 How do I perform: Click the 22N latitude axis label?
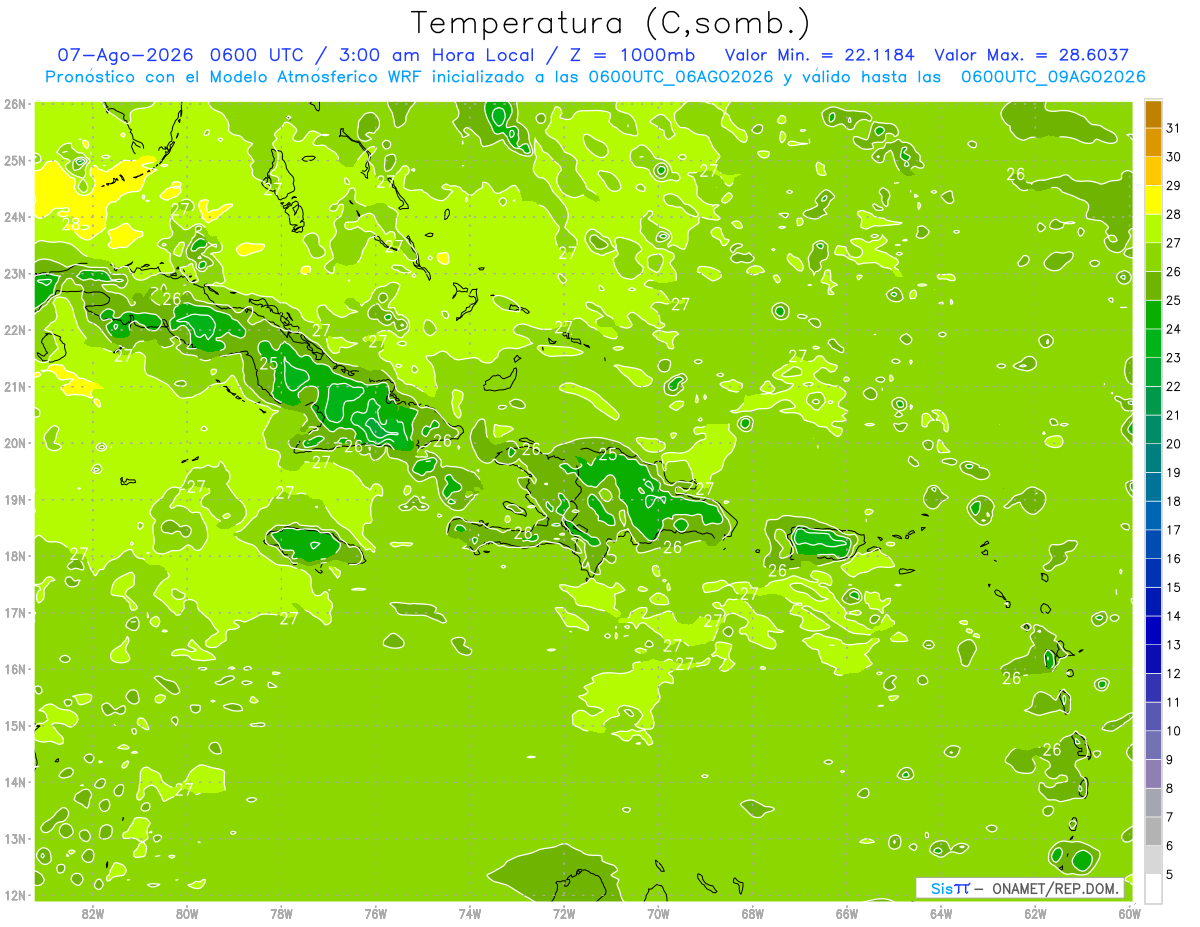click(x=15, y=330)
